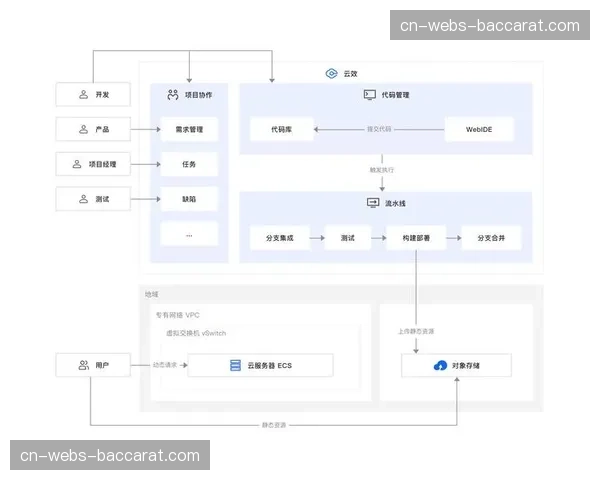600x480 pixels.
Task: Click the person icon beside 产品
Action: pyautogui.click(x=84, y=130)
